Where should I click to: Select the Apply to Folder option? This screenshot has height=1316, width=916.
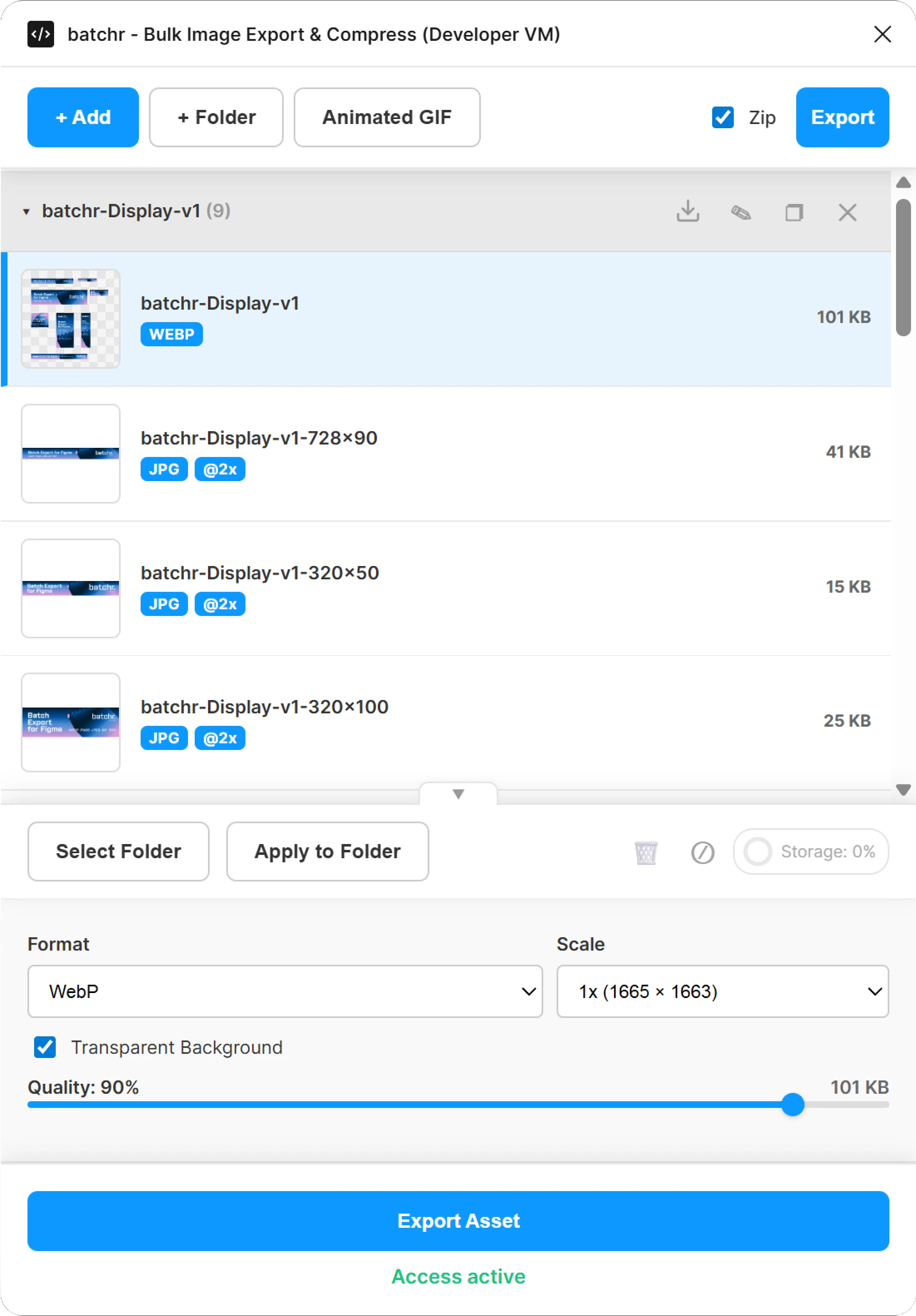click(327, 851)
